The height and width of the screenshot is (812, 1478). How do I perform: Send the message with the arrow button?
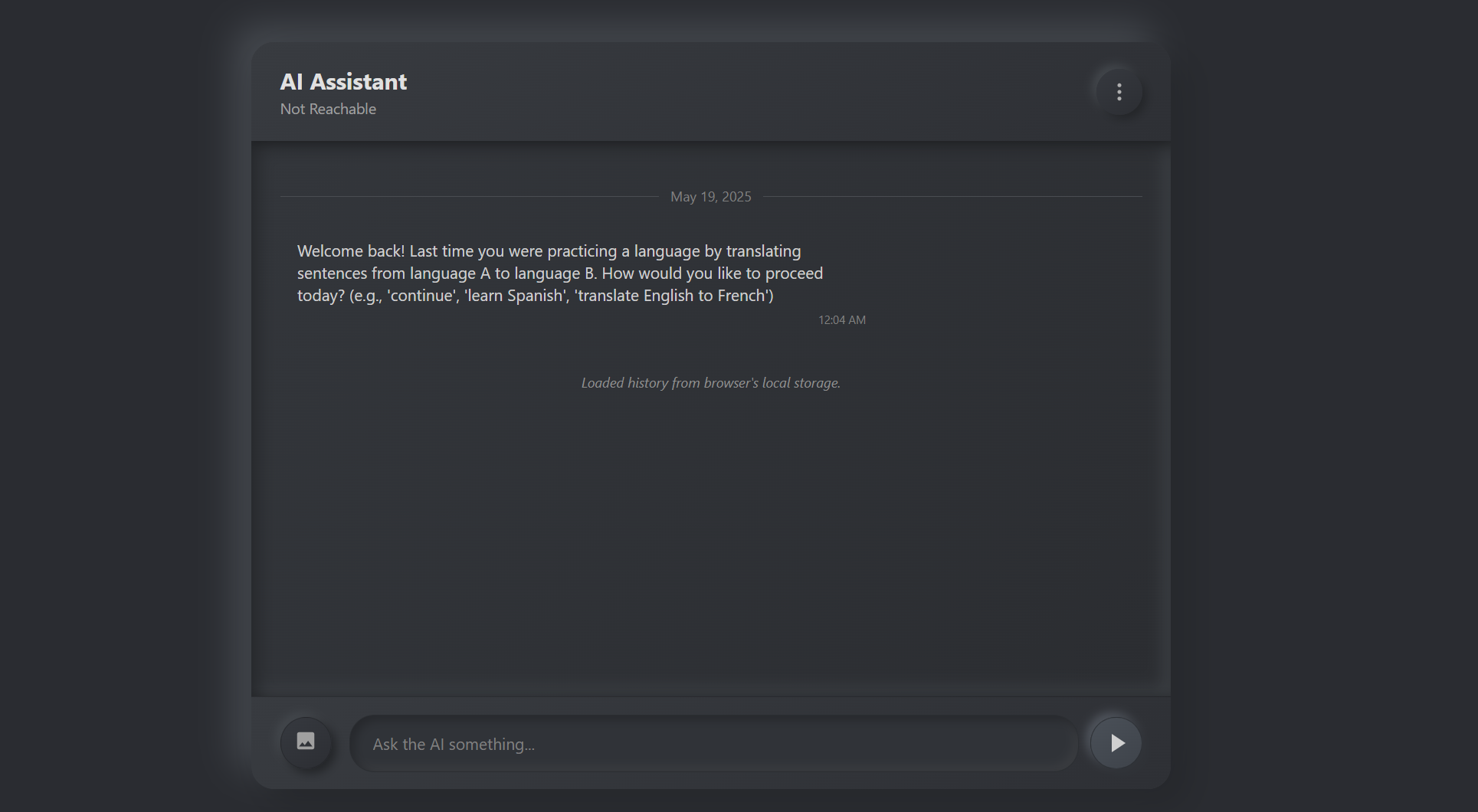point(1116,742)
